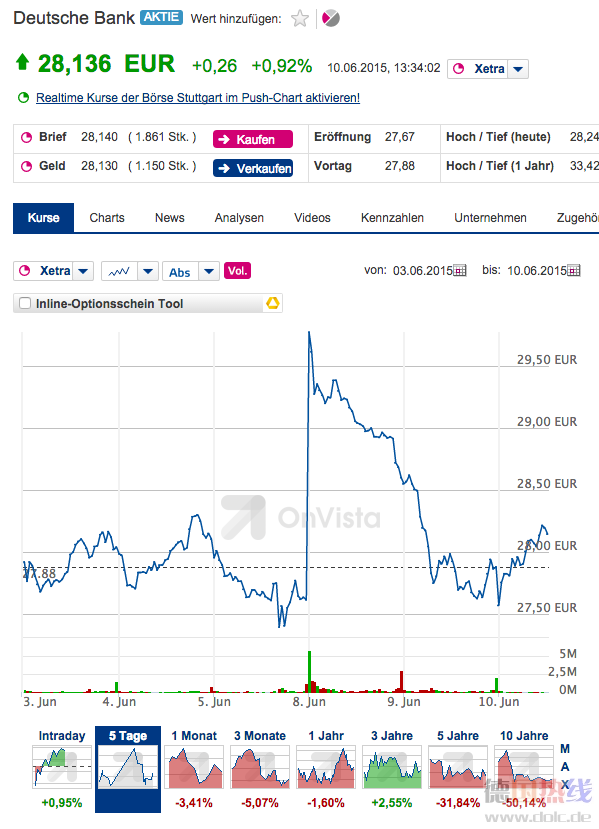This screenshot has height=829, width=599.
Task: Click the yellow Commerzbank logo icon
Action: [x=273, y=303]
